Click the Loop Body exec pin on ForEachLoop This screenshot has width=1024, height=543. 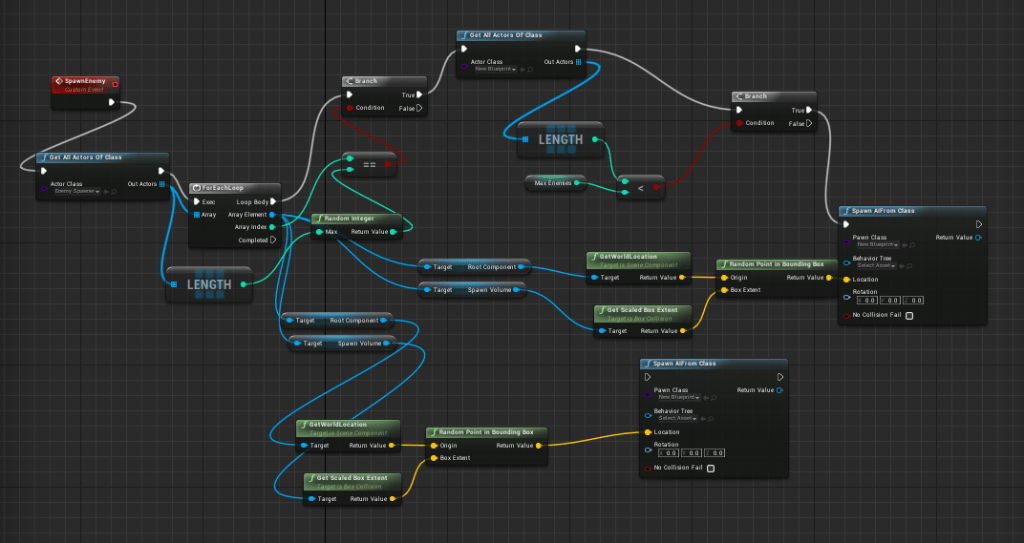point(273,201)
